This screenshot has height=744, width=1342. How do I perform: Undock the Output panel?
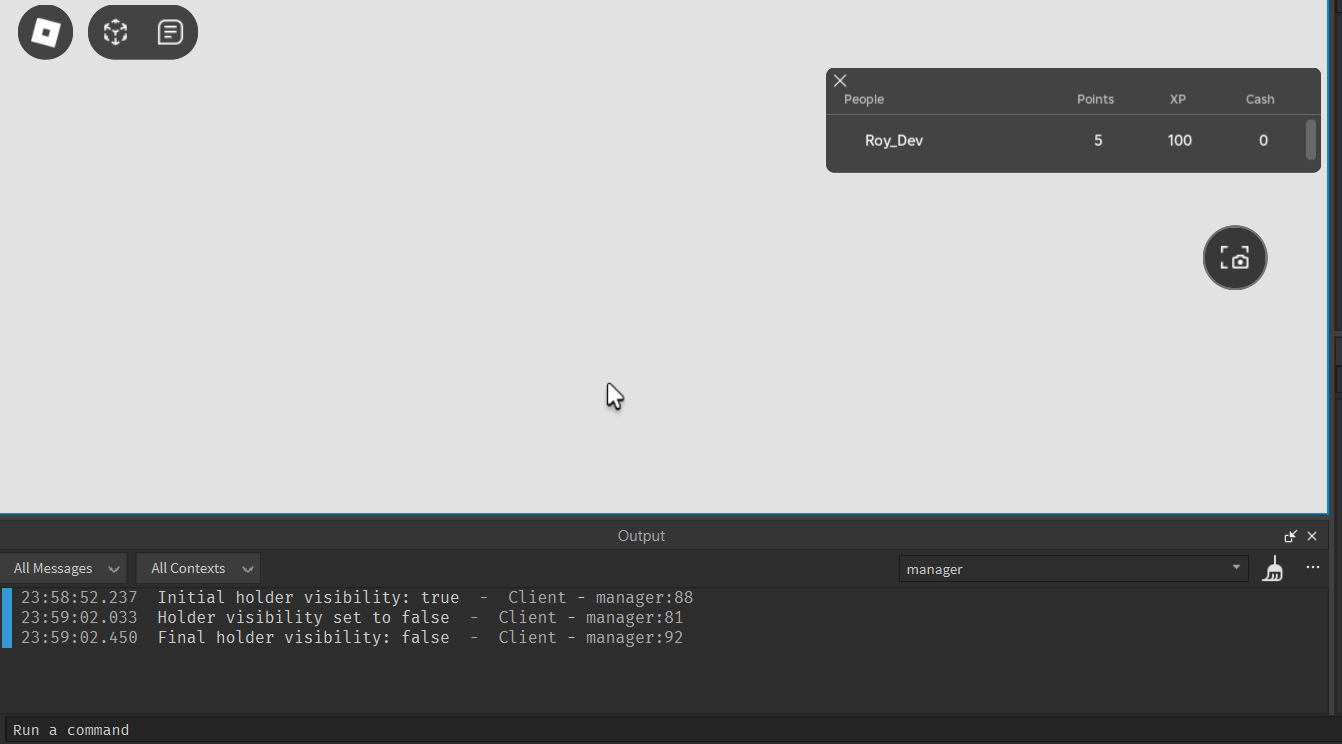click(x=1290, y=535)
